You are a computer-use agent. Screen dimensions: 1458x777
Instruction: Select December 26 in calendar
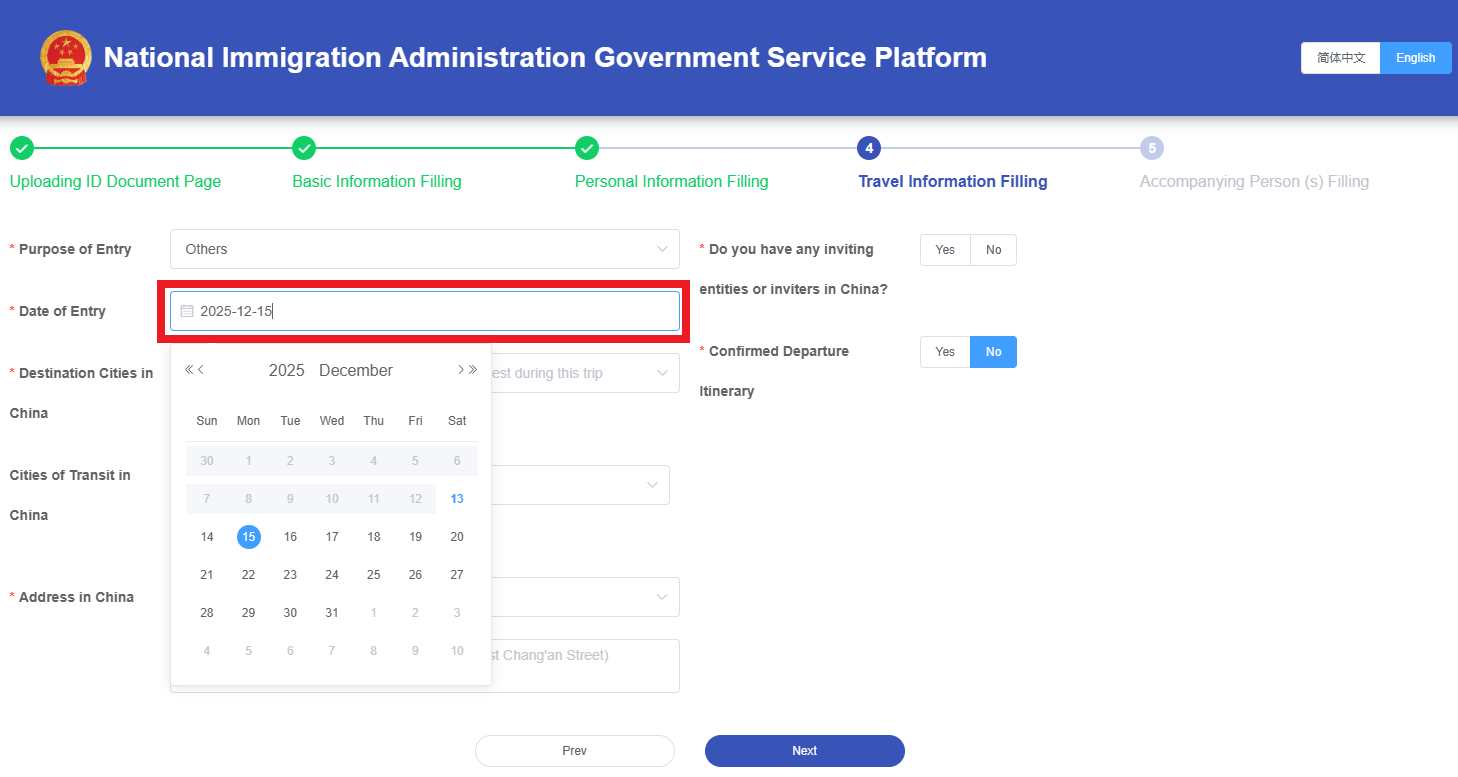coord(415,575)
